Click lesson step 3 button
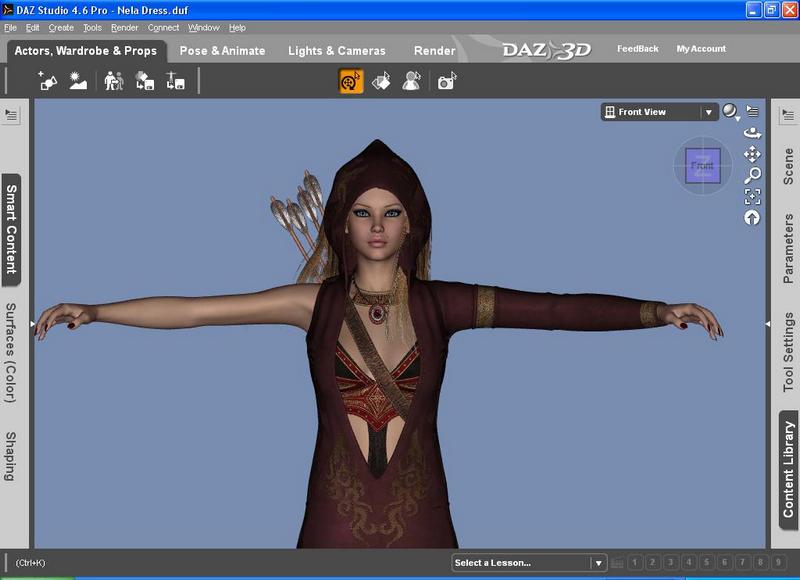 (x=670, y=562)
